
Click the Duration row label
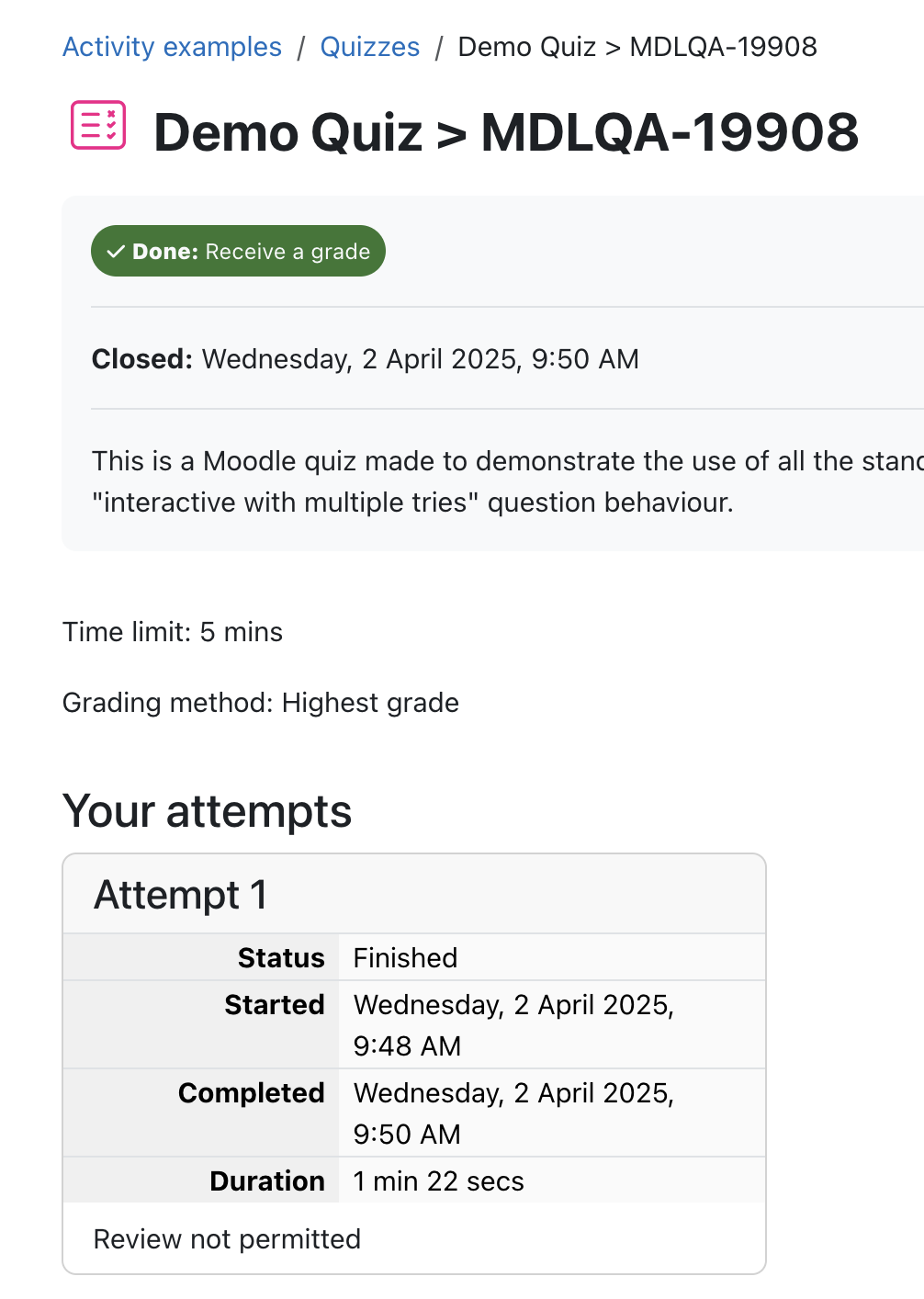coord(267,1181)
